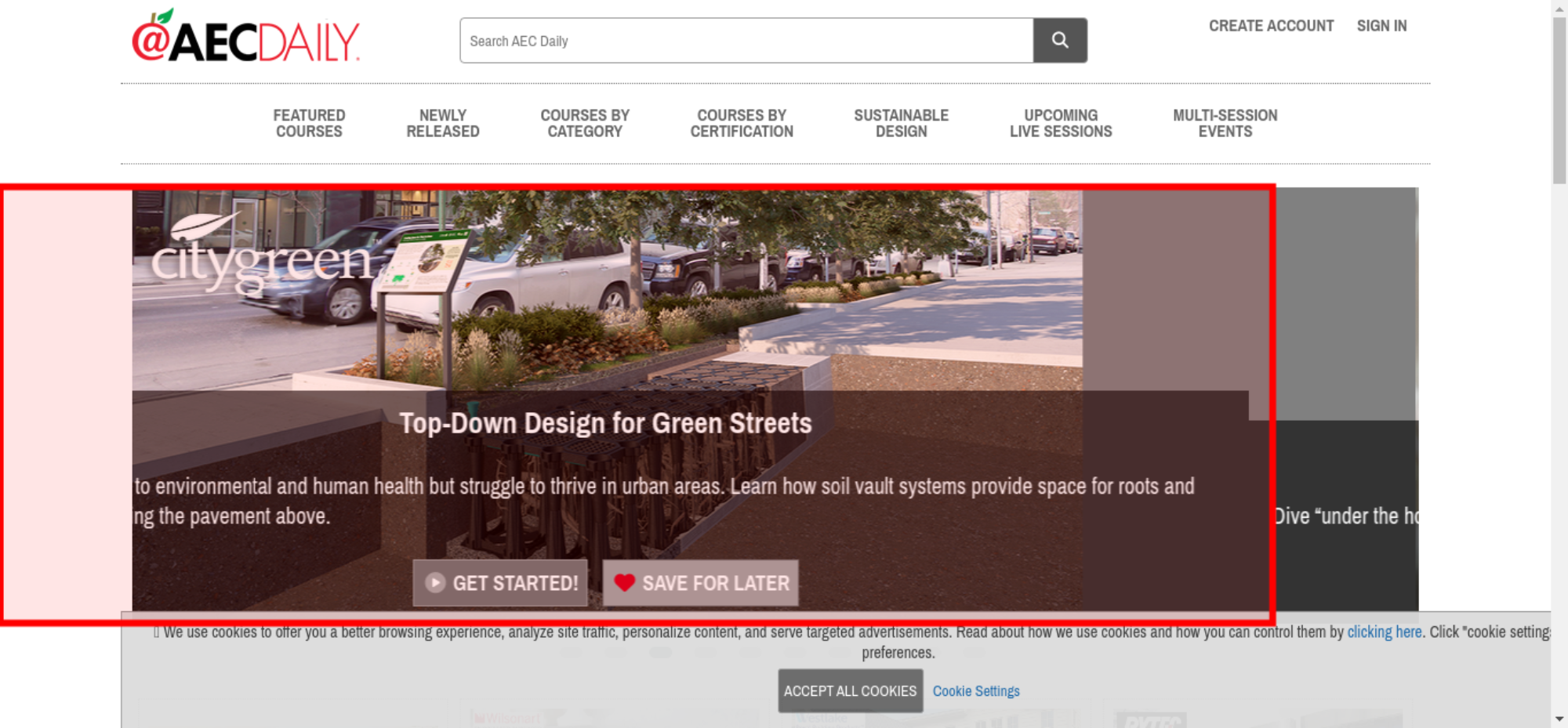Image resolution: width=1568 pixels, height=728 pixels.
Task: Click inside the Search AEC Daily field
Action: point(745,41)
